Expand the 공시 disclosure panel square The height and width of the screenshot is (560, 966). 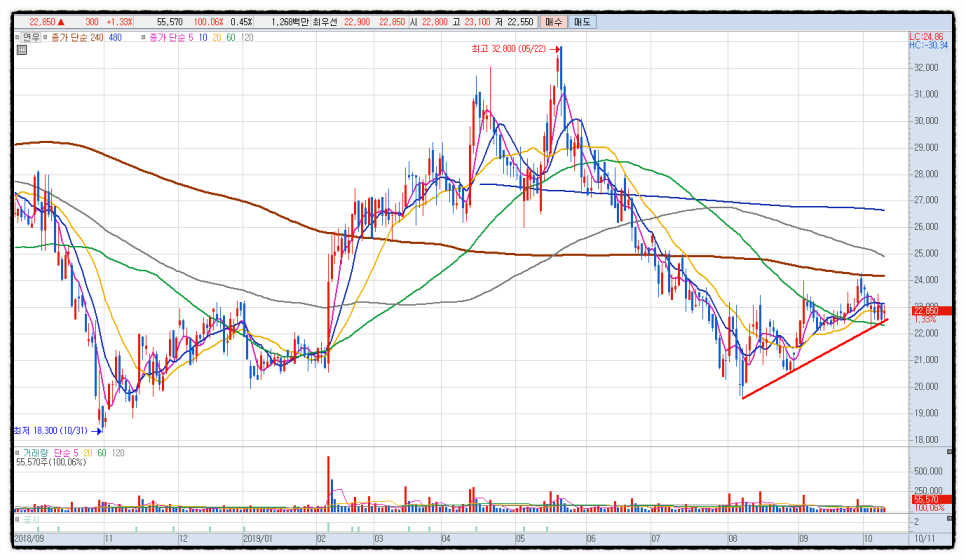click(x=17, y=518)
